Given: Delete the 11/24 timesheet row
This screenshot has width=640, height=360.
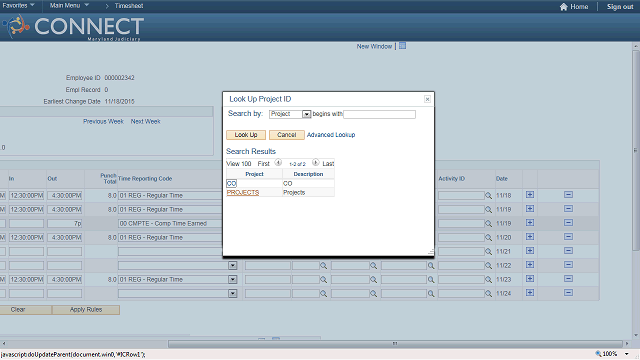Looking at the screenshot, I should 568,293.
